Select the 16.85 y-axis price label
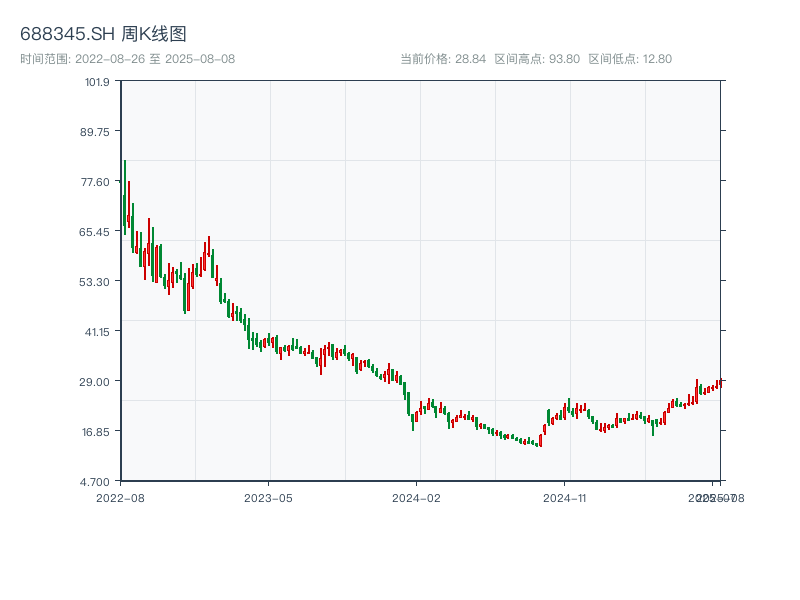Screen dimensions: 800x600 pyautogui.click(x=96, y=431)
